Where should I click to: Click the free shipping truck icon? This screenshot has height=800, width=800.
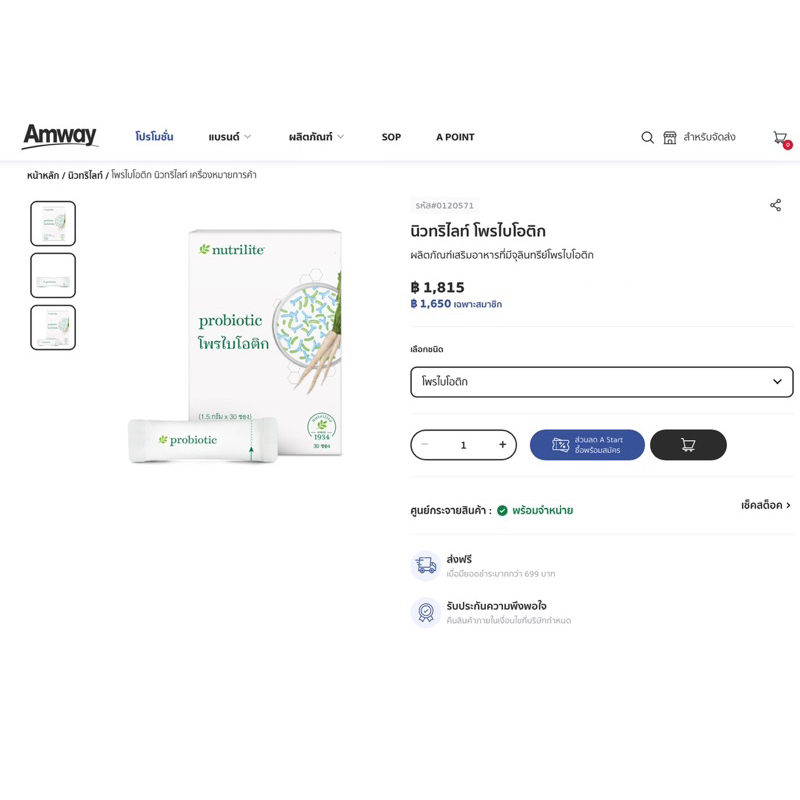point(426,565)
